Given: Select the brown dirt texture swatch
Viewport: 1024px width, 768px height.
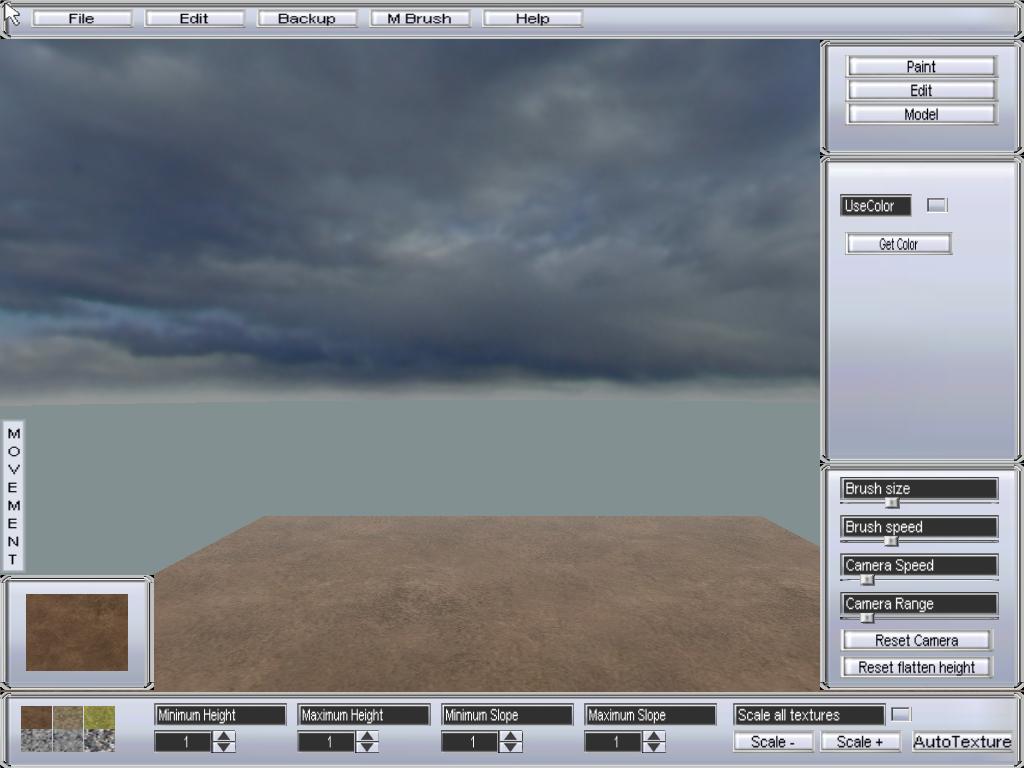Looking at the screenshot, I should (x=37, y=717).
